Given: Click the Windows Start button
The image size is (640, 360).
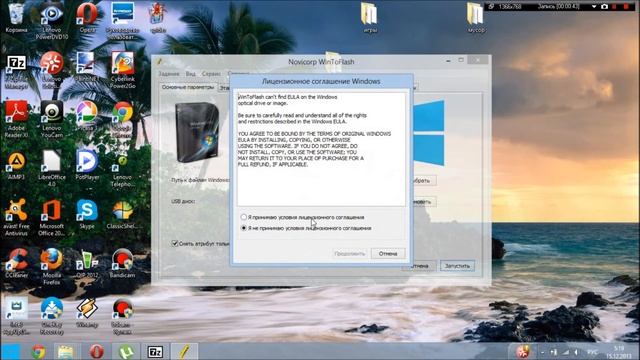Looking at the screenshot, I should tap(11, 351).
